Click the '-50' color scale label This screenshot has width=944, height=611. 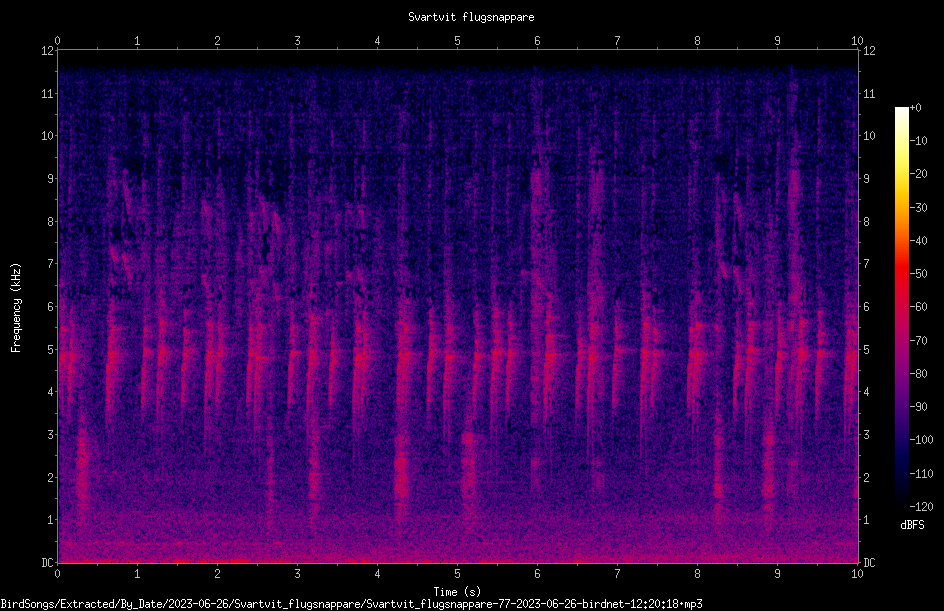click(x=918, y=273)
